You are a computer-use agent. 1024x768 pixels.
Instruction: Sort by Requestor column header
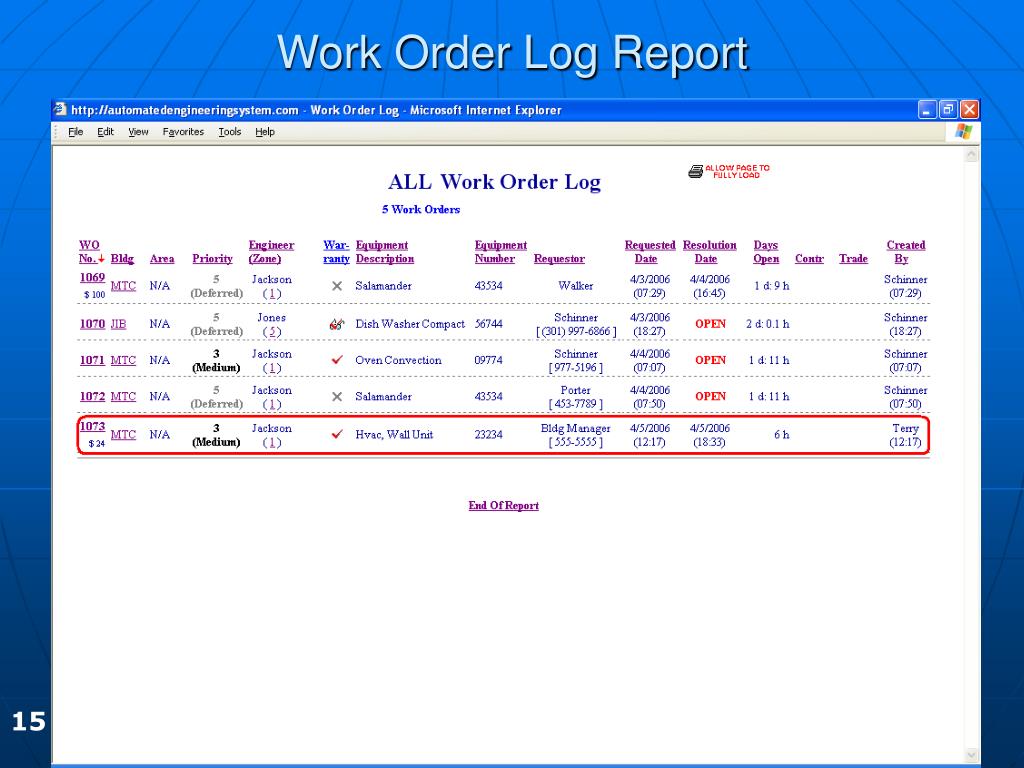559,259
